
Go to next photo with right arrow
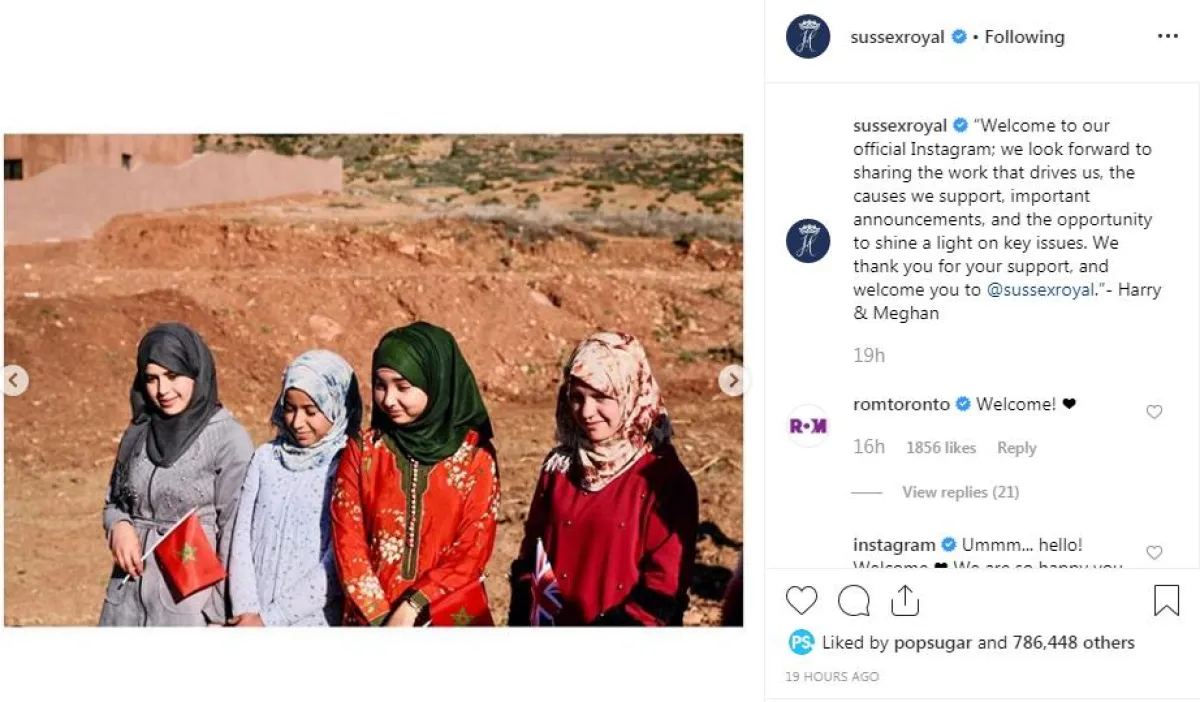tap(733, 380)
